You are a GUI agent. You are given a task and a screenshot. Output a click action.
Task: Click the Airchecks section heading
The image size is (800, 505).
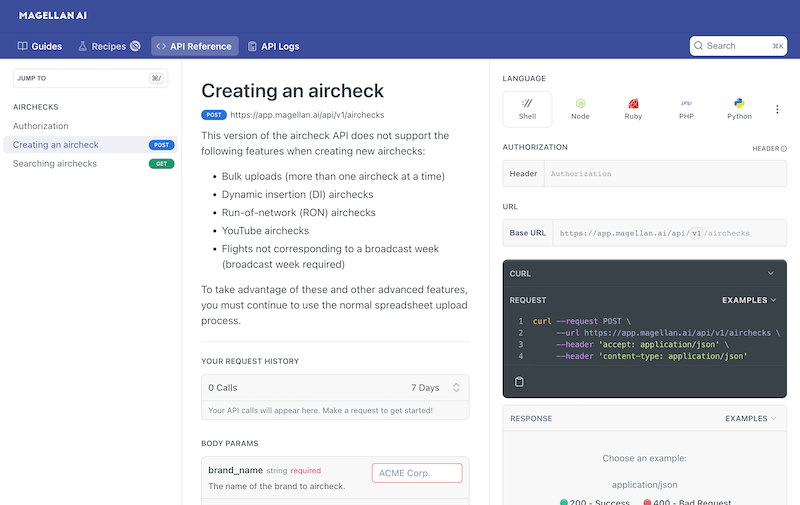pos(36,107)
